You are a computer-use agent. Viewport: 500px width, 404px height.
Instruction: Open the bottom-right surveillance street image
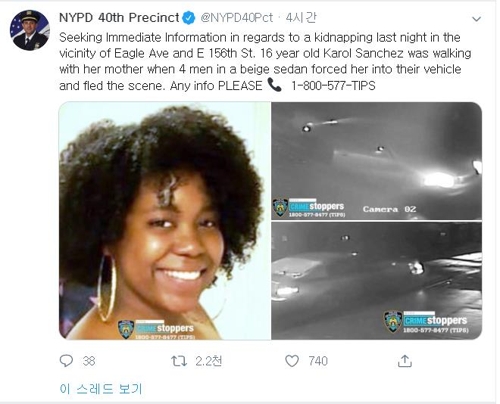click(x=377, y=281)
